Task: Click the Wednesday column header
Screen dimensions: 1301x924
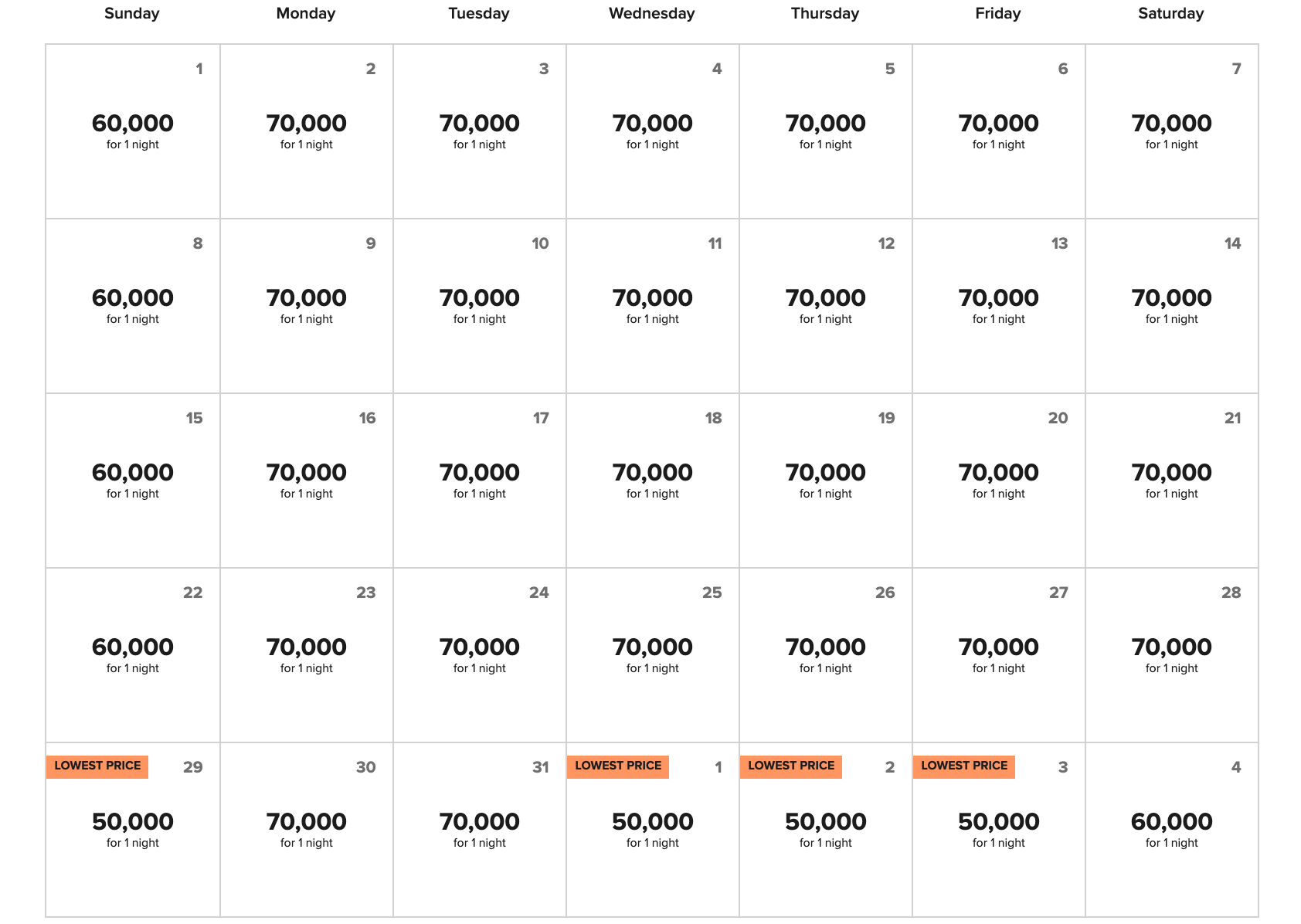Action: (x=652, y=12)
